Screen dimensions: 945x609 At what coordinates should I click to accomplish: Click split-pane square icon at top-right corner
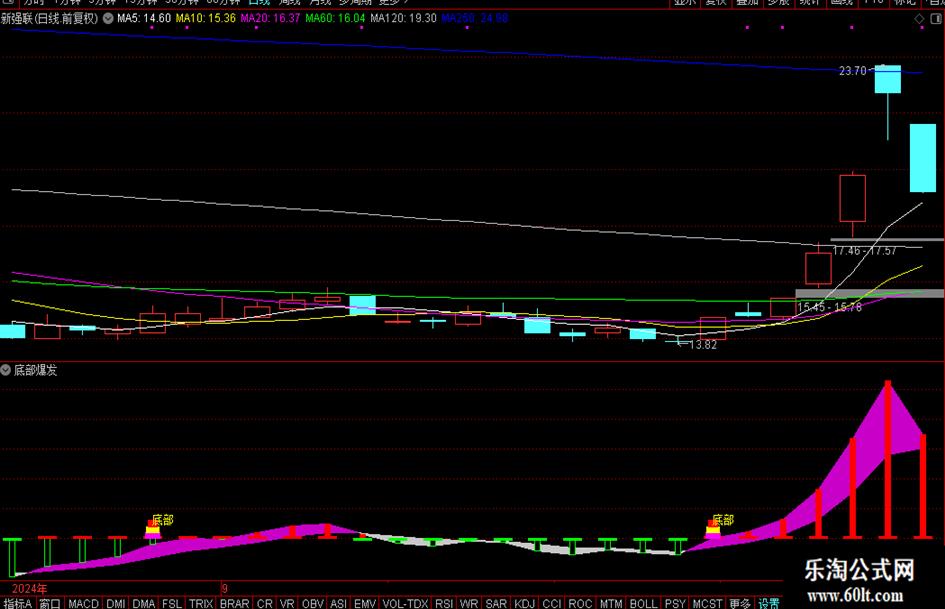click(937, 19)
